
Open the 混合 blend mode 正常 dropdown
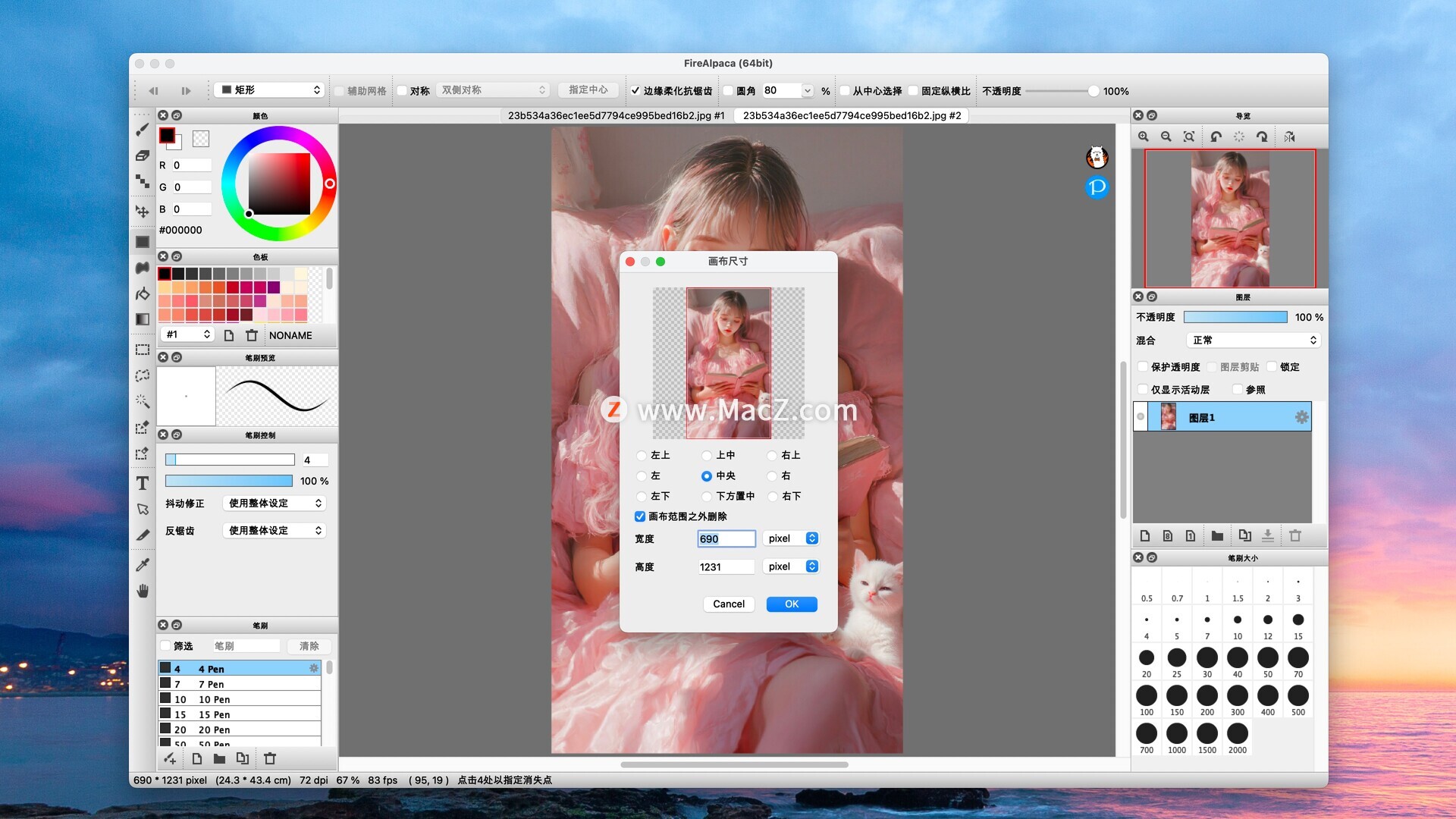click(1254, 340)
